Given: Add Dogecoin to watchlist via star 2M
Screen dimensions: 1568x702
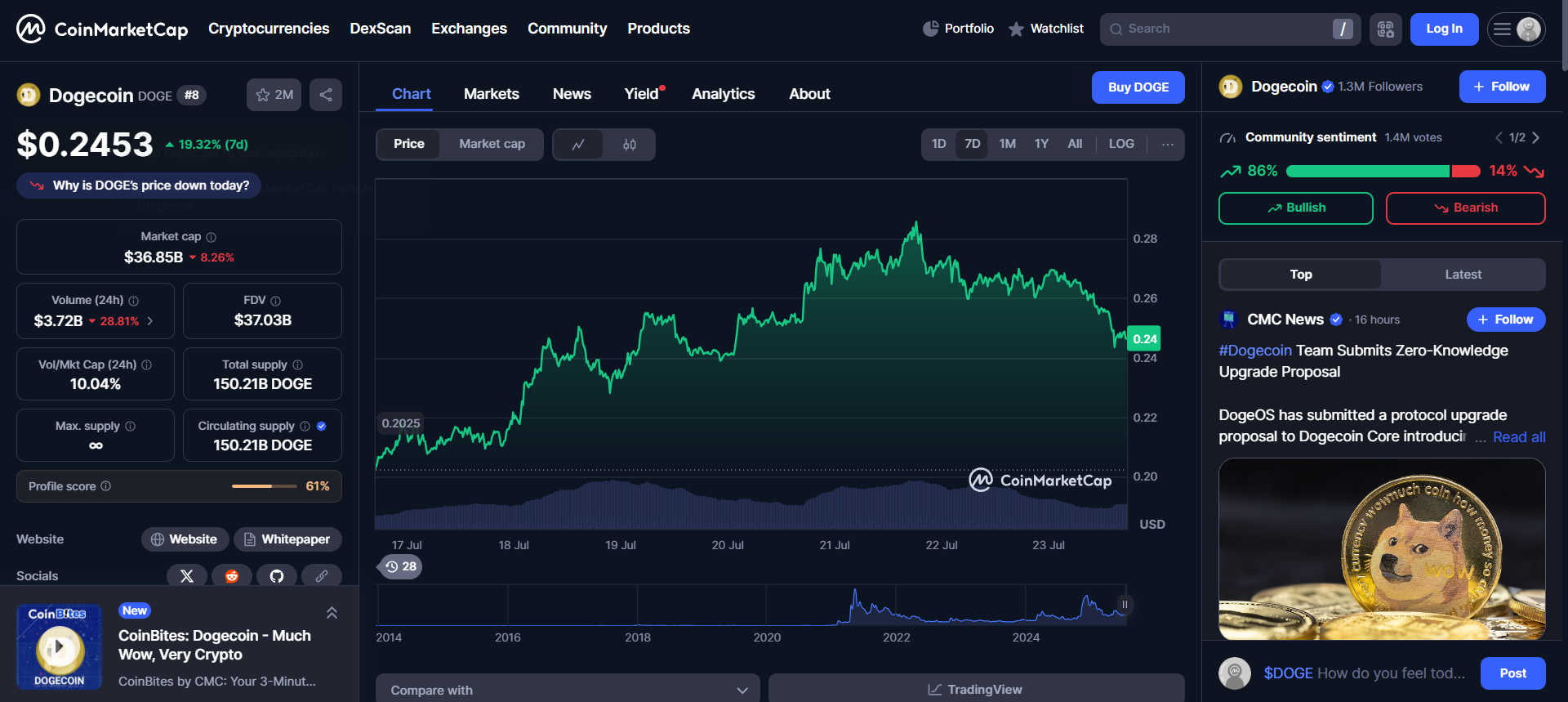Looking at the screenshot, I should (x=274, y=95).
